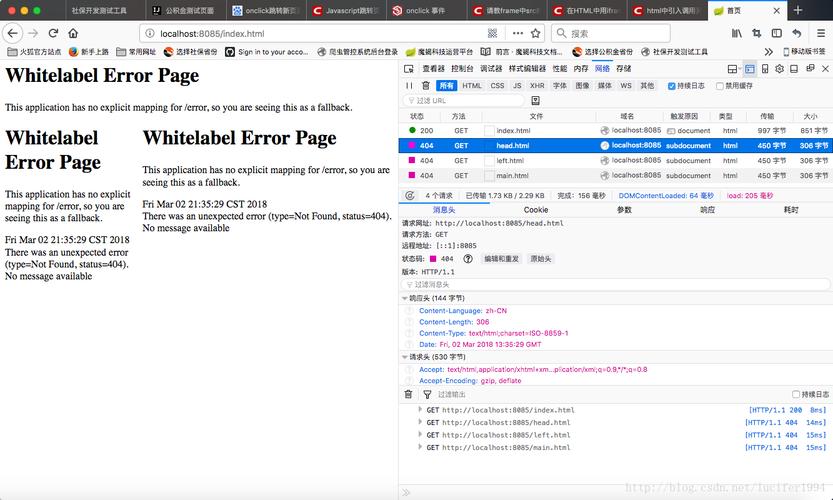
Task: Filter requests by HTML type
Action: tap(472, 86)
